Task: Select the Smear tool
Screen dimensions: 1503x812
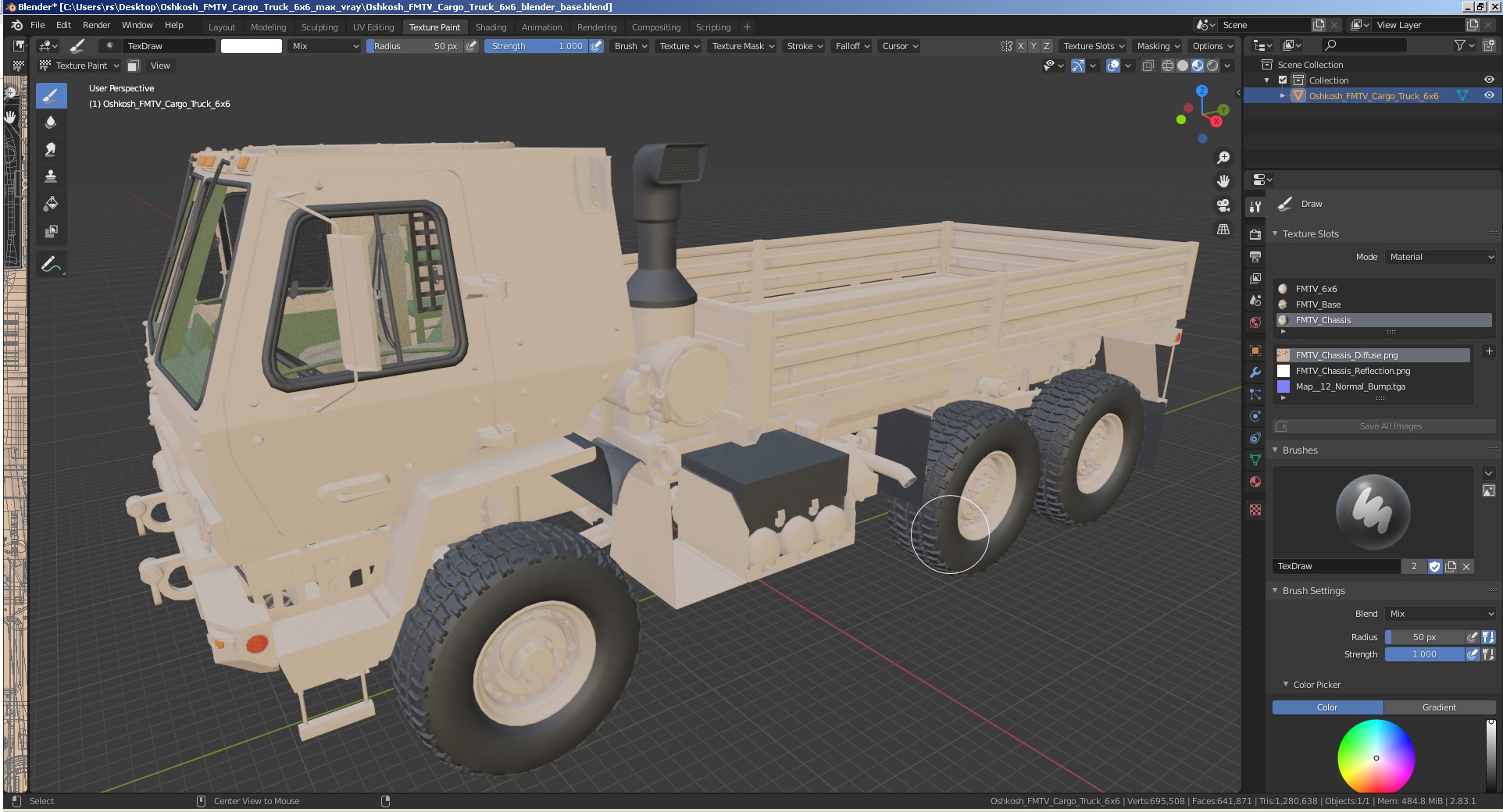Action: pos(51,149)
